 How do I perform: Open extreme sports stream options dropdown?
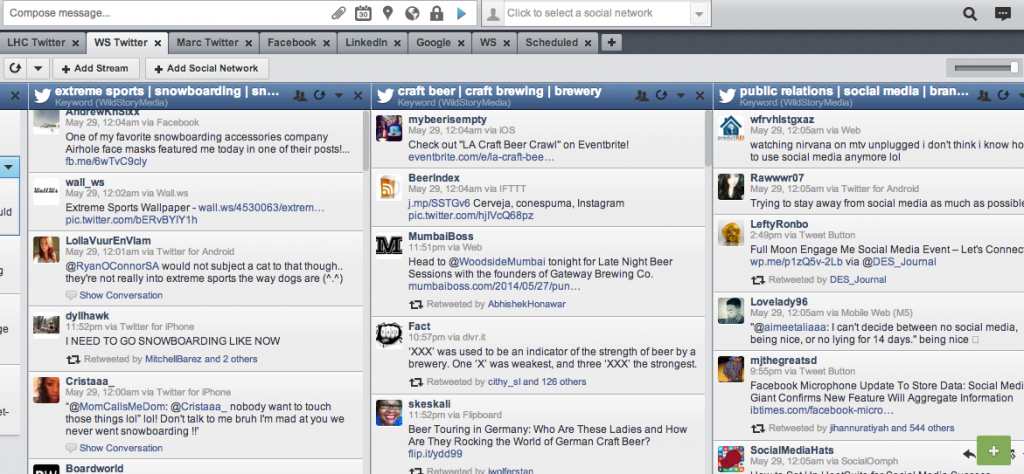pyautogui.click(x=339, y=96)
